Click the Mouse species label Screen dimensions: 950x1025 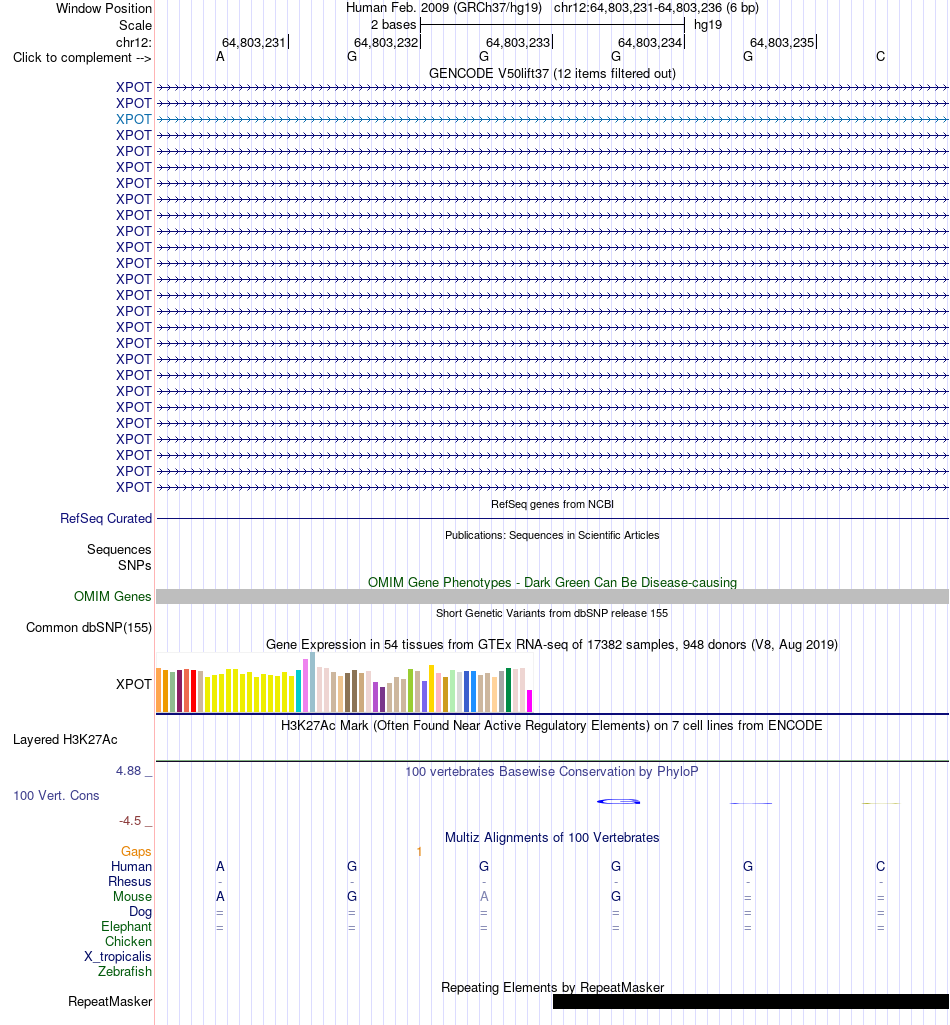coord(132,896)
